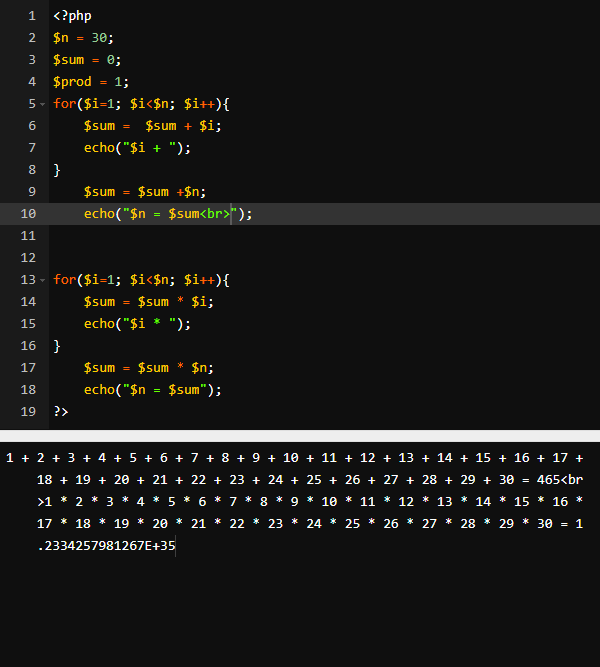
Task: Collapse the for loop at line 5
Action: (x=43, y=104)
